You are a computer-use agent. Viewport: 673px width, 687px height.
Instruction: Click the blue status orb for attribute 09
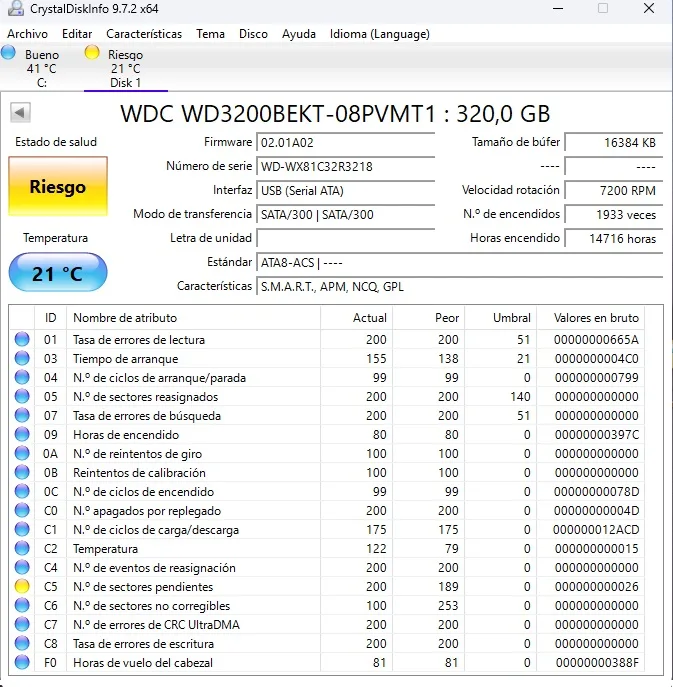(x=22, y=434)
